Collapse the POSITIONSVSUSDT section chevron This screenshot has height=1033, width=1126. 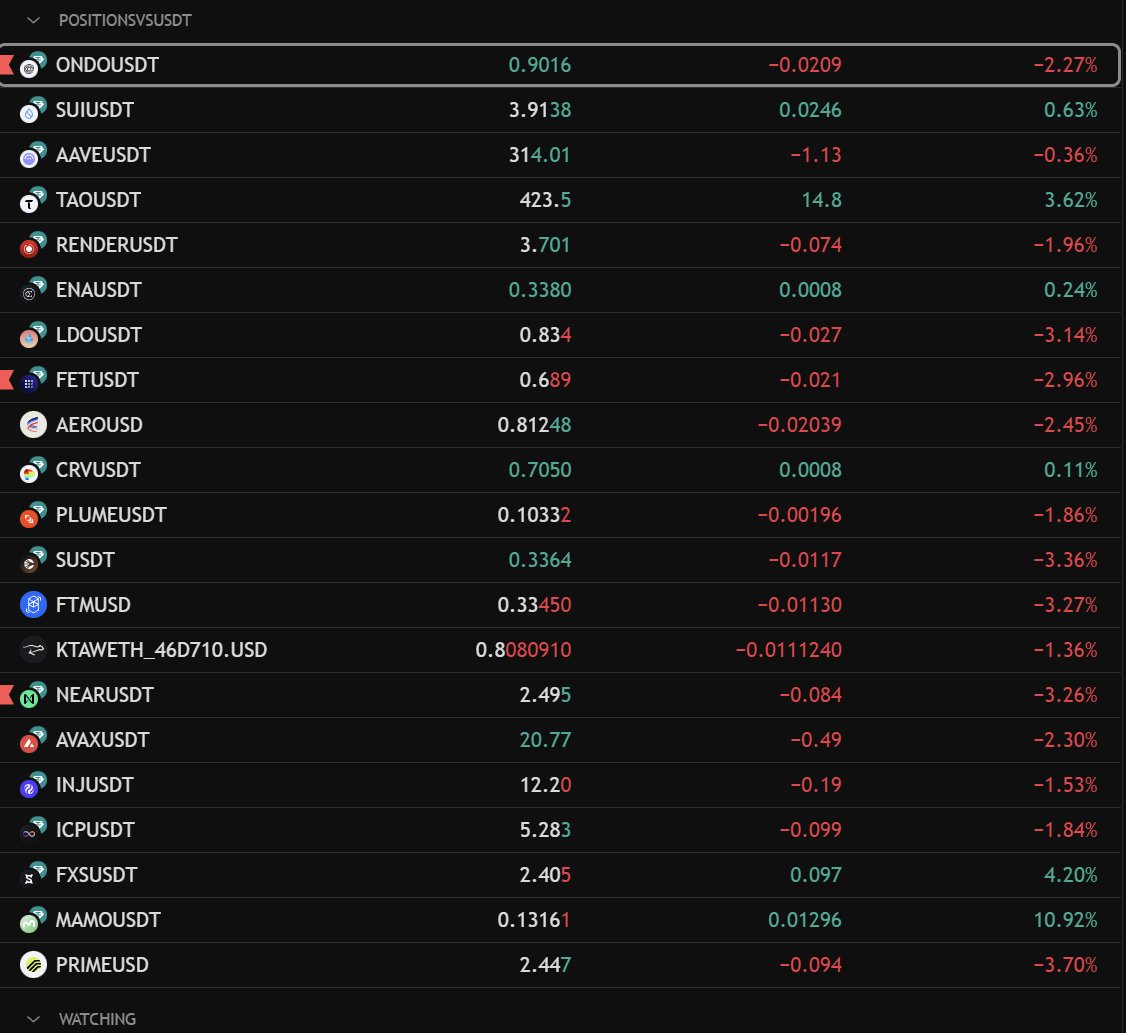pyautogui.click(x=33, y=20)
